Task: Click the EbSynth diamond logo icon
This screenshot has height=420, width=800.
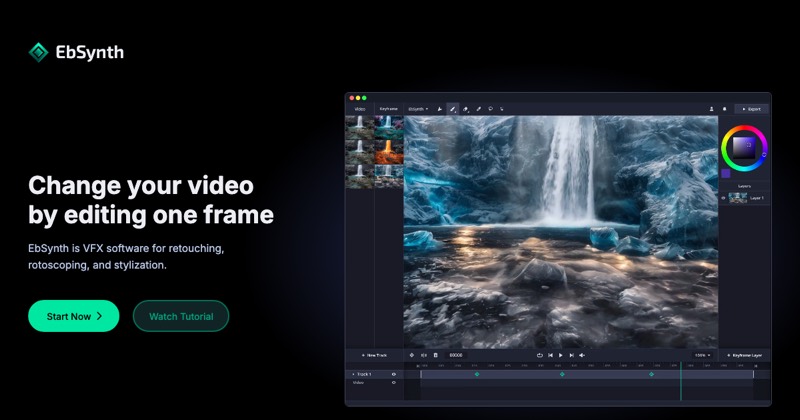Action: pos(38,52)
